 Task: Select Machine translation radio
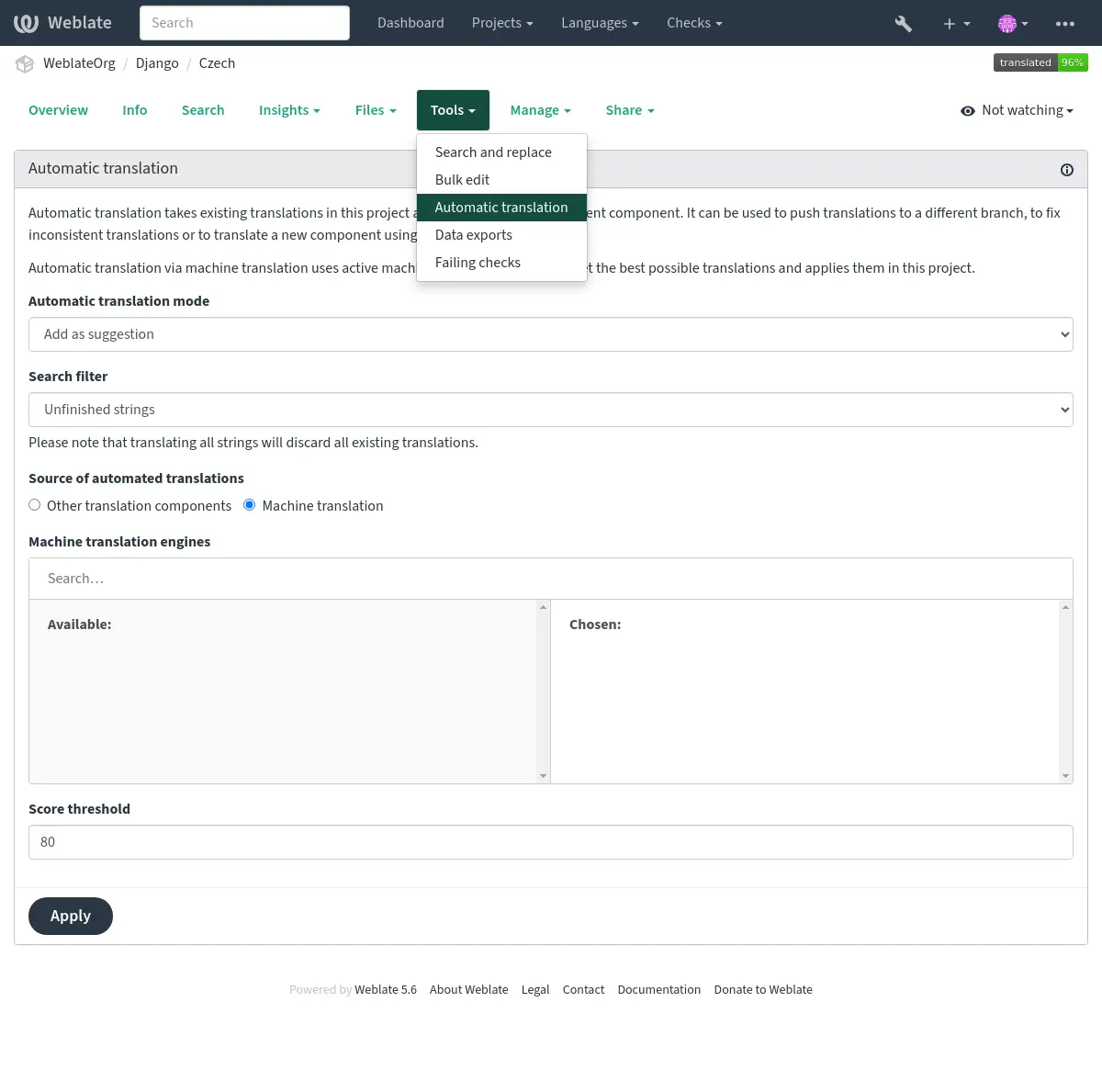[249, 505]
